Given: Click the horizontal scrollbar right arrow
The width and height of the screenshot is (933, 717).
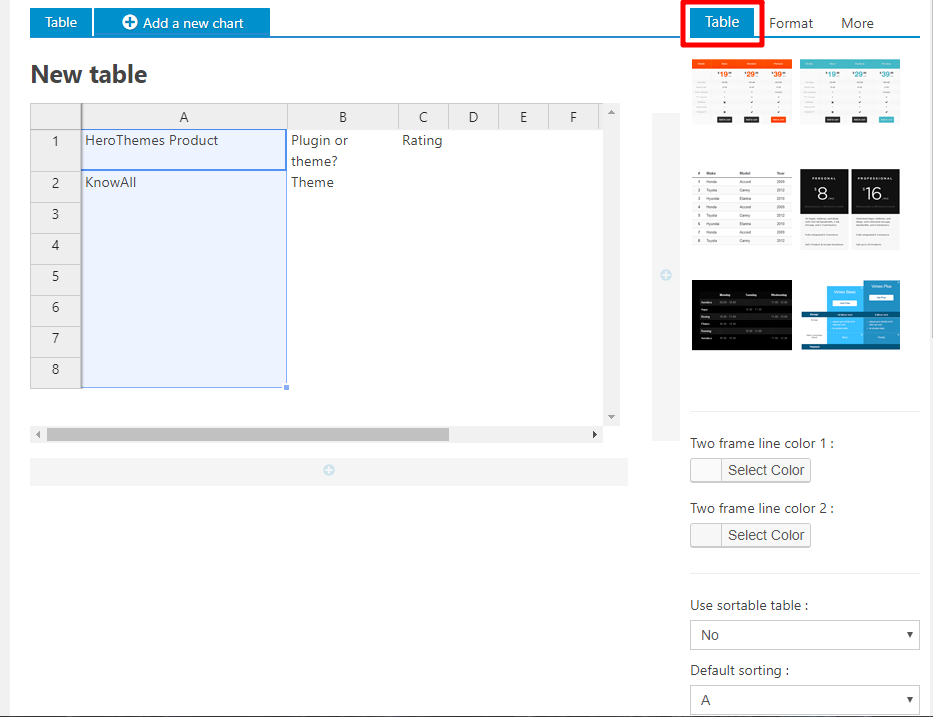Looking at the screenshot, I should (x=595, y=435).
